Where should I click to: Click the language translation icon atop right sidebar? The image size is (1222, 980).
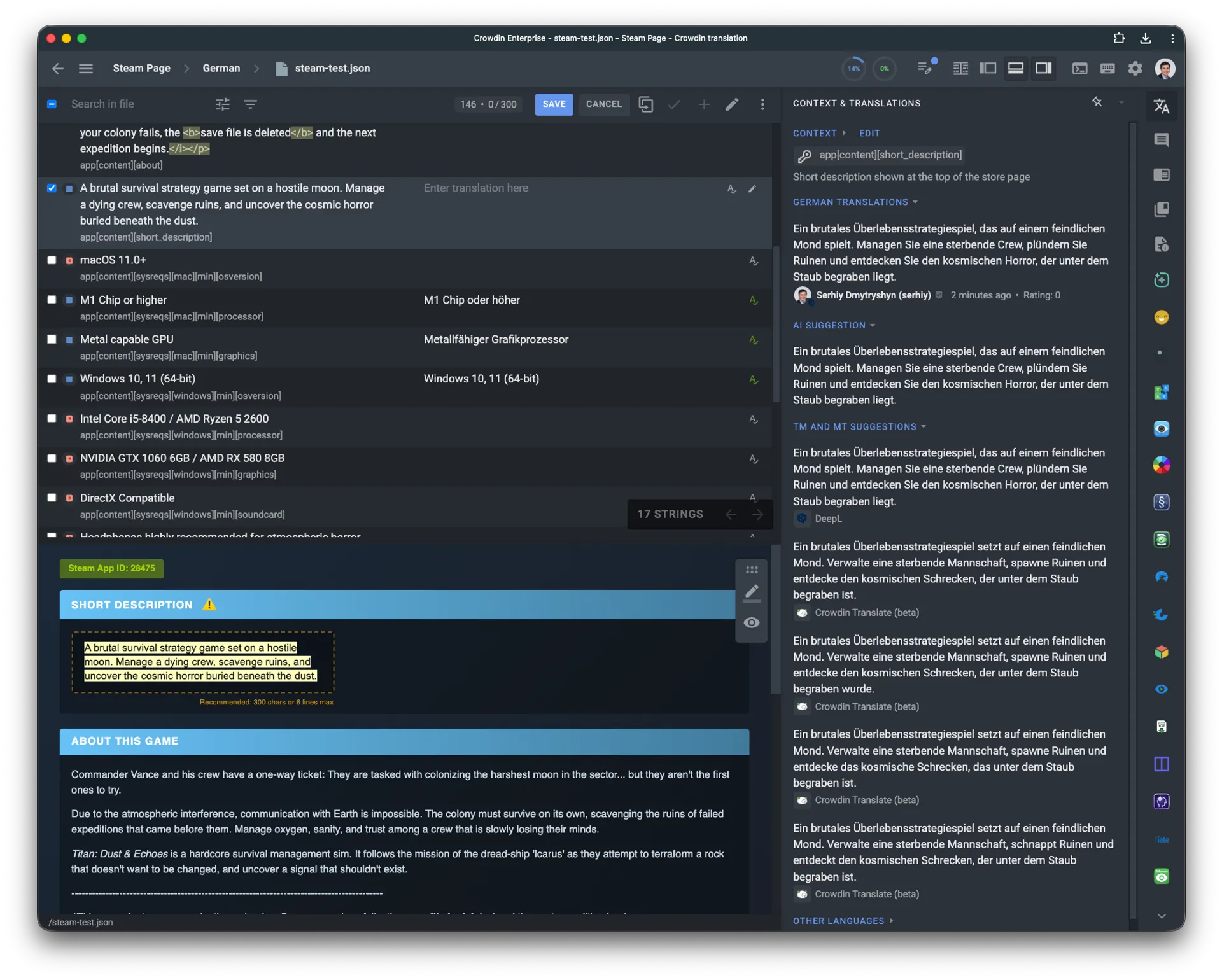1161,106
